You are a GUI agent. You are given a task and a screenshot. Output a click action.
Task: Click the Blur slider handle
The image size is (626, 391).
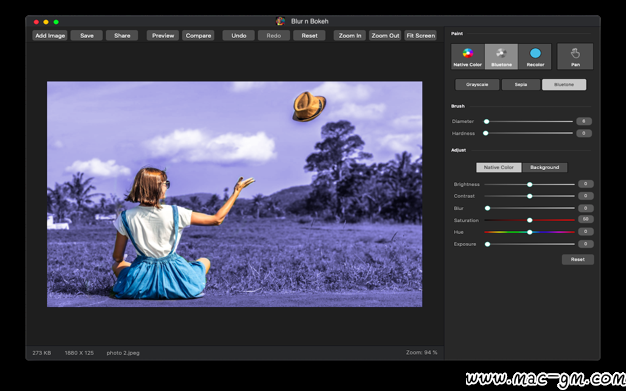point(487,208)
